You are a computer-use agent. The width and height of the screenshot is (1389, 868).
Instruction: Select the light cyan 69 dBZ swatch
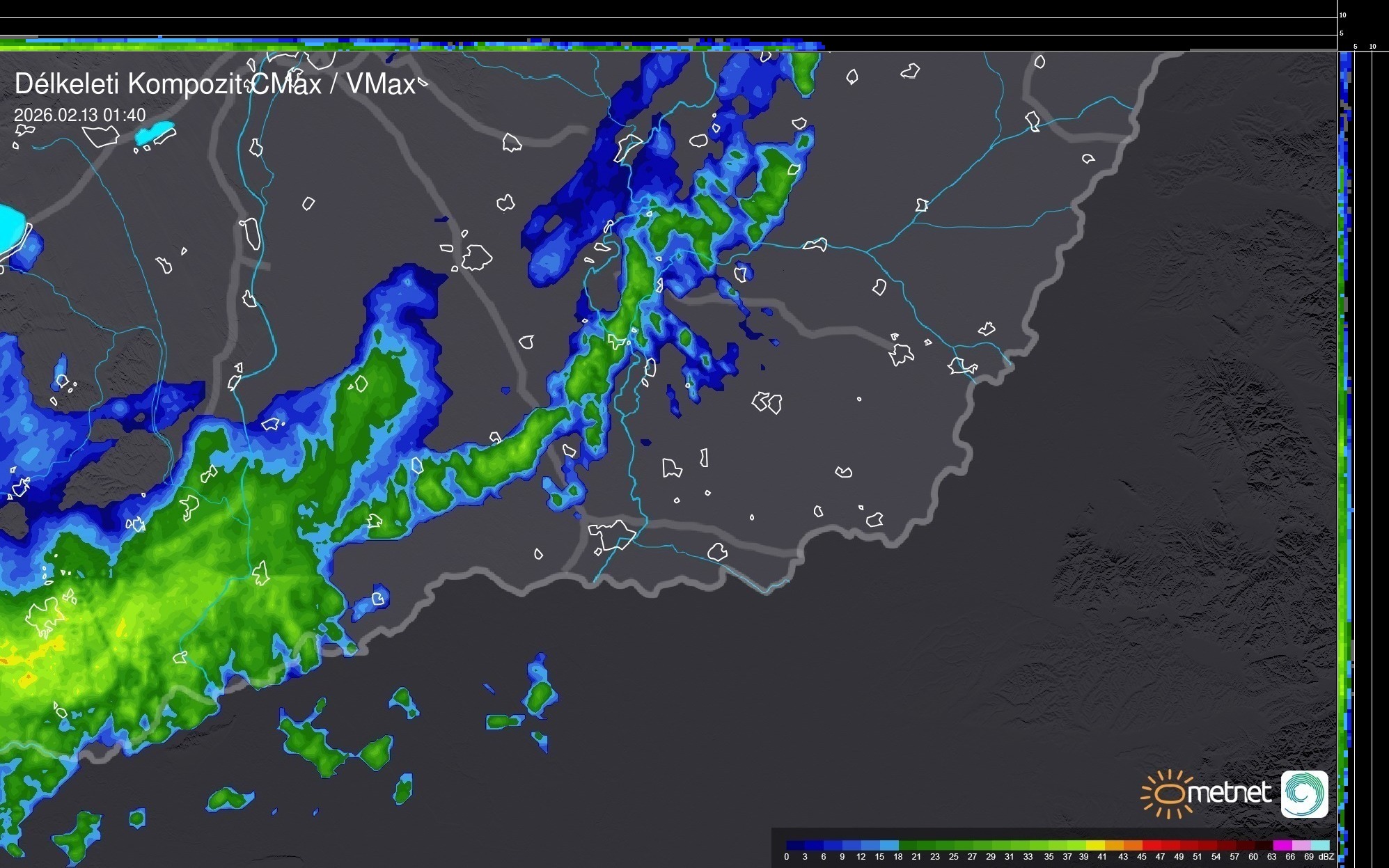coord(1319,845)
